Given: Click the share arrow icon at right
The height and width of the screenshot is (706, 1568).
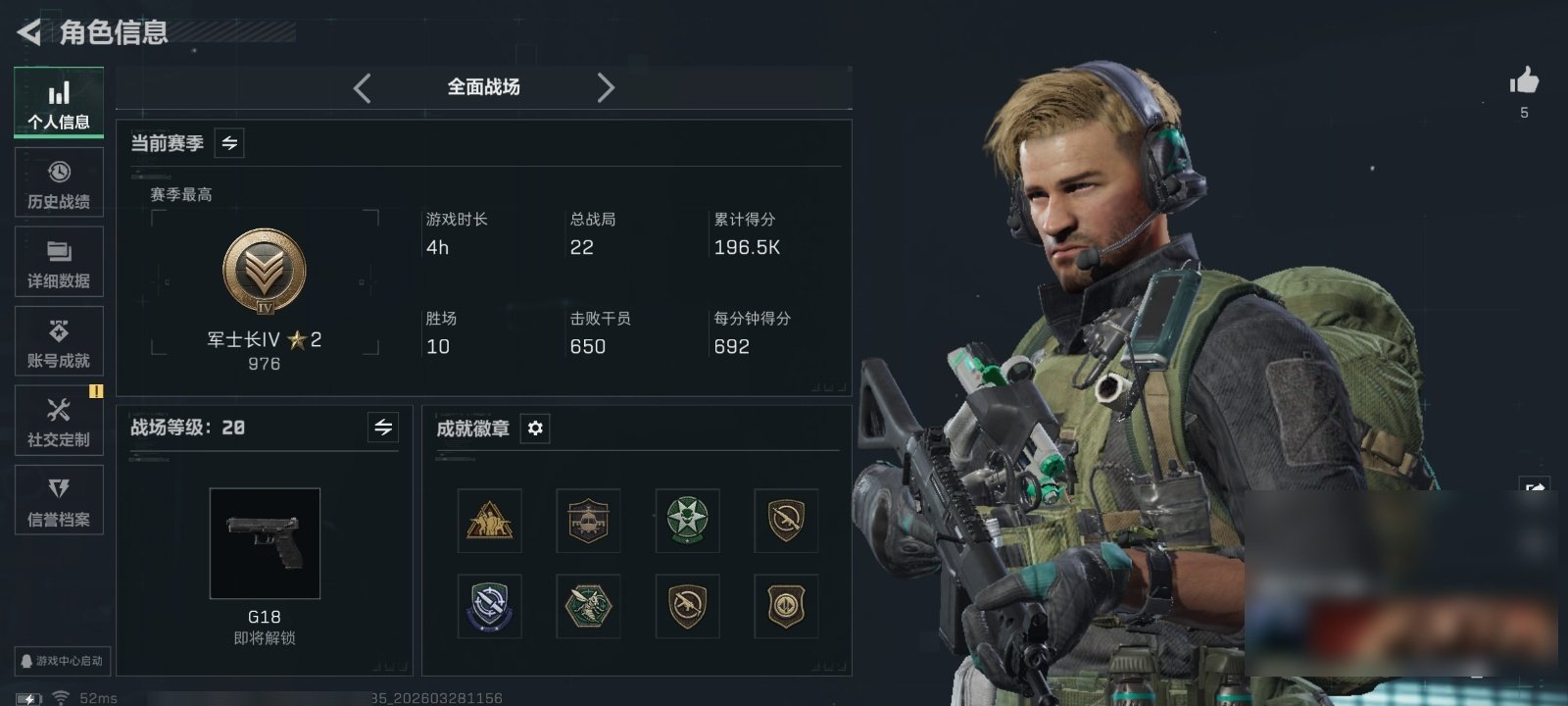Looking at the screenshot, I should pos(1535,487).
